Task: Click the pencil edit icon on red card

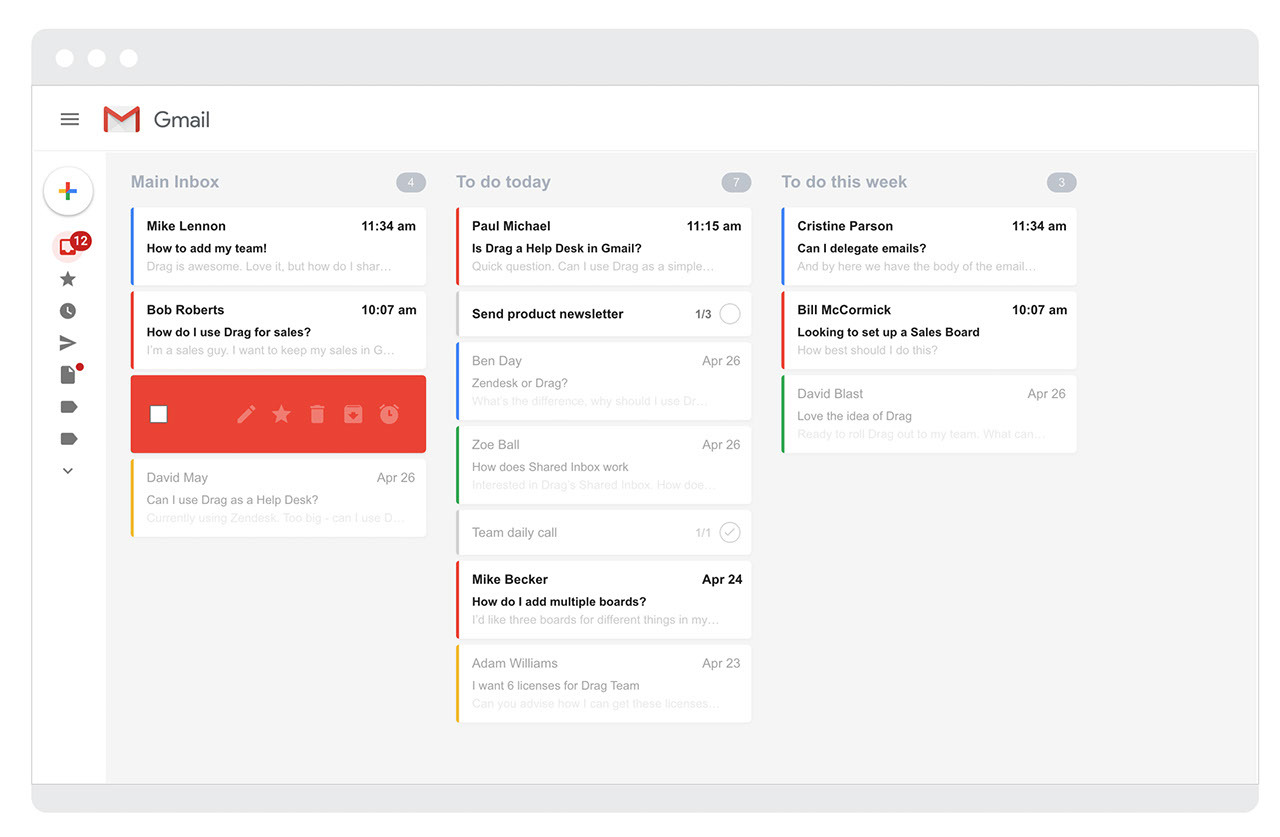Action: click(x=246, y=414)
